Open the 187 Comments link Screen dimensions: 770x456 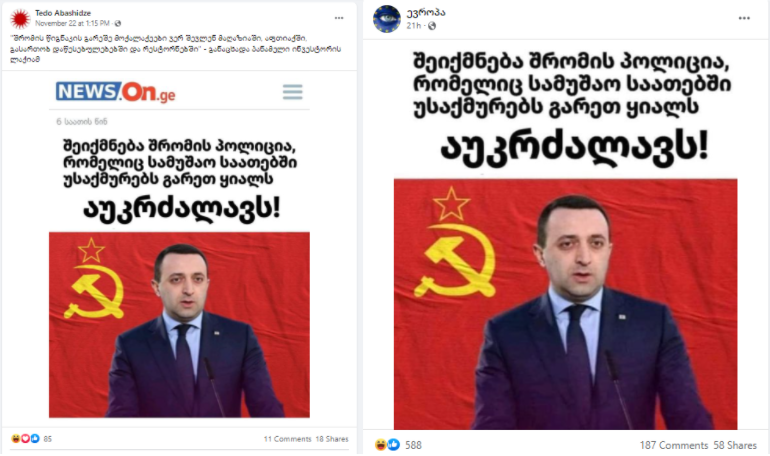(x=673, y=445)
